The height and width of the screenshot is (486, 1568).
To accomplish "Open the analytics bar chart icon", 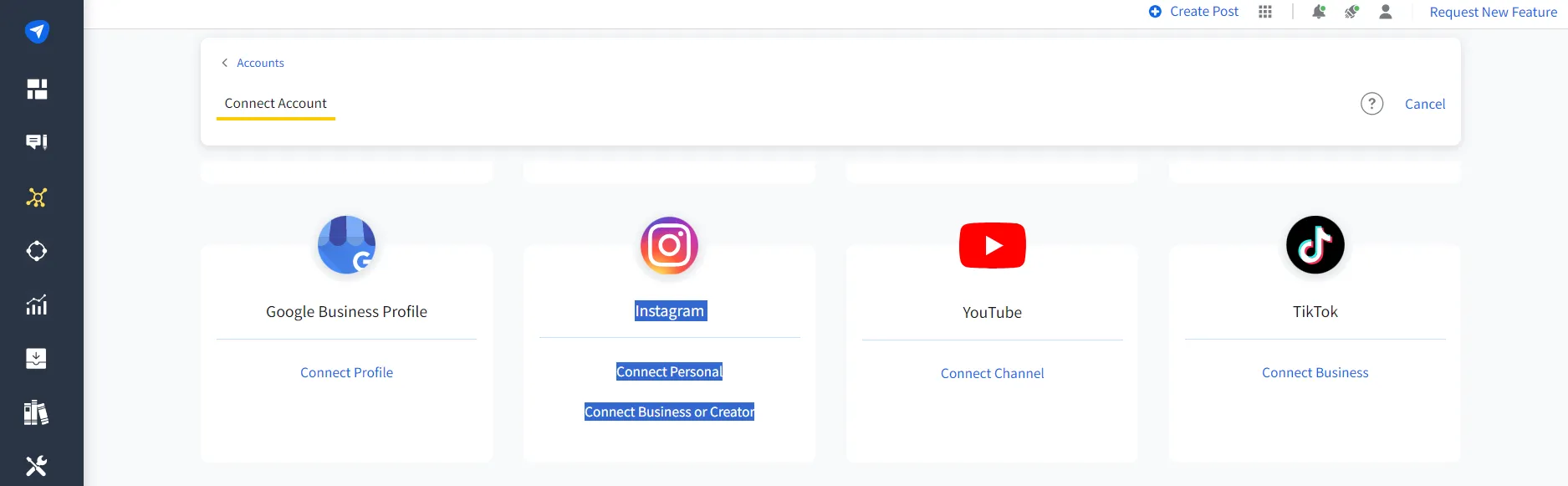I will (37, 304).
